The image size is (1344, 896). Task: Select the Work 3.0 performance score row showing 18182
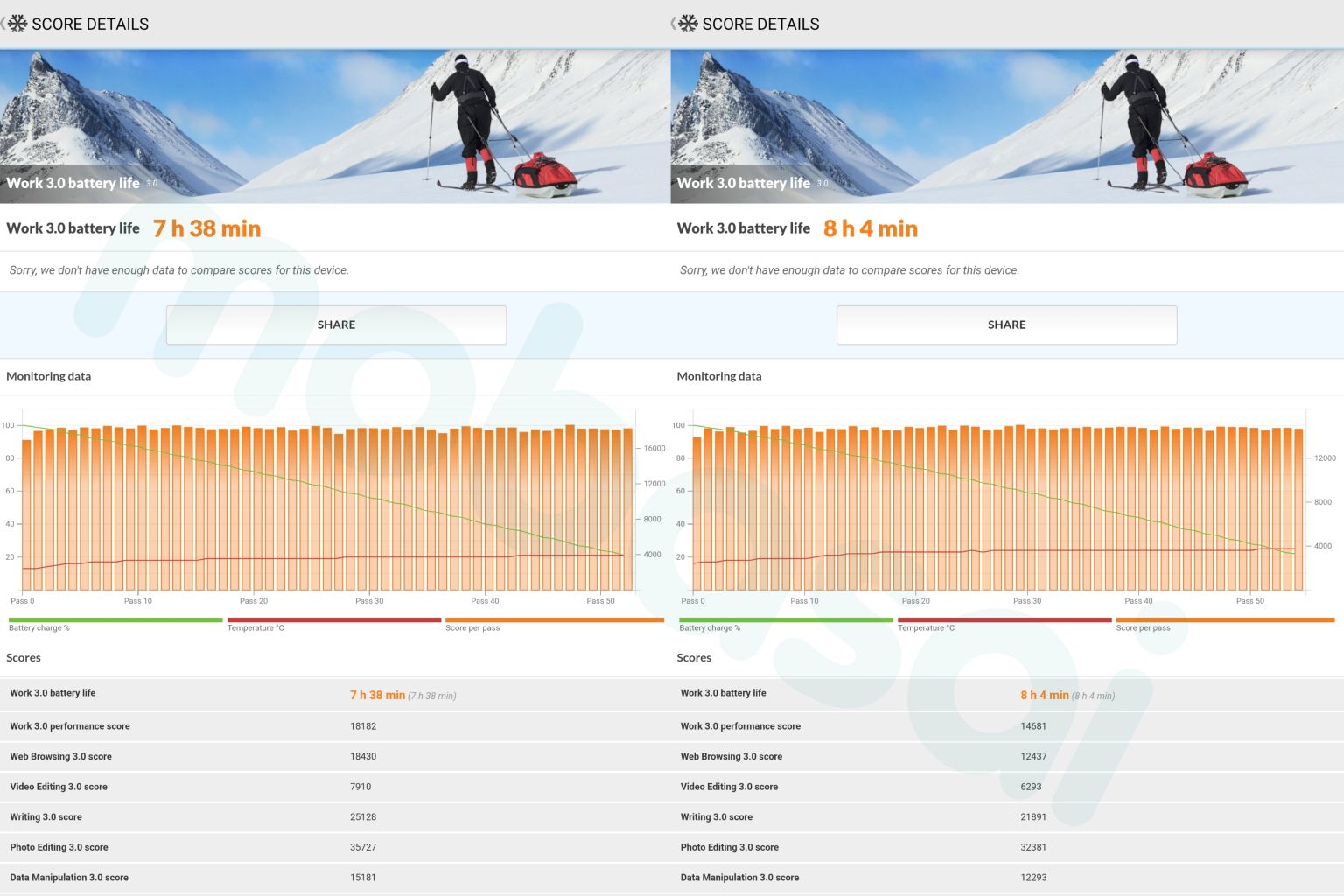click(x=335, y=726)
